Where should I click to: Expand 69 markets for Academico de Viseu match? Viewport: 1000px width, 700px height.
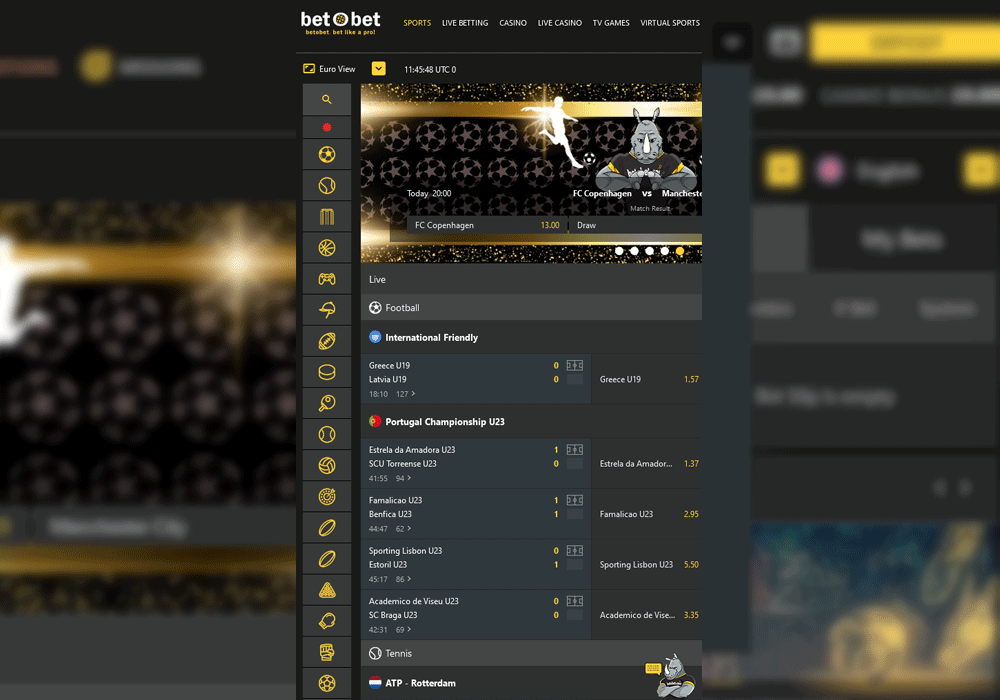tap(404, 629)
